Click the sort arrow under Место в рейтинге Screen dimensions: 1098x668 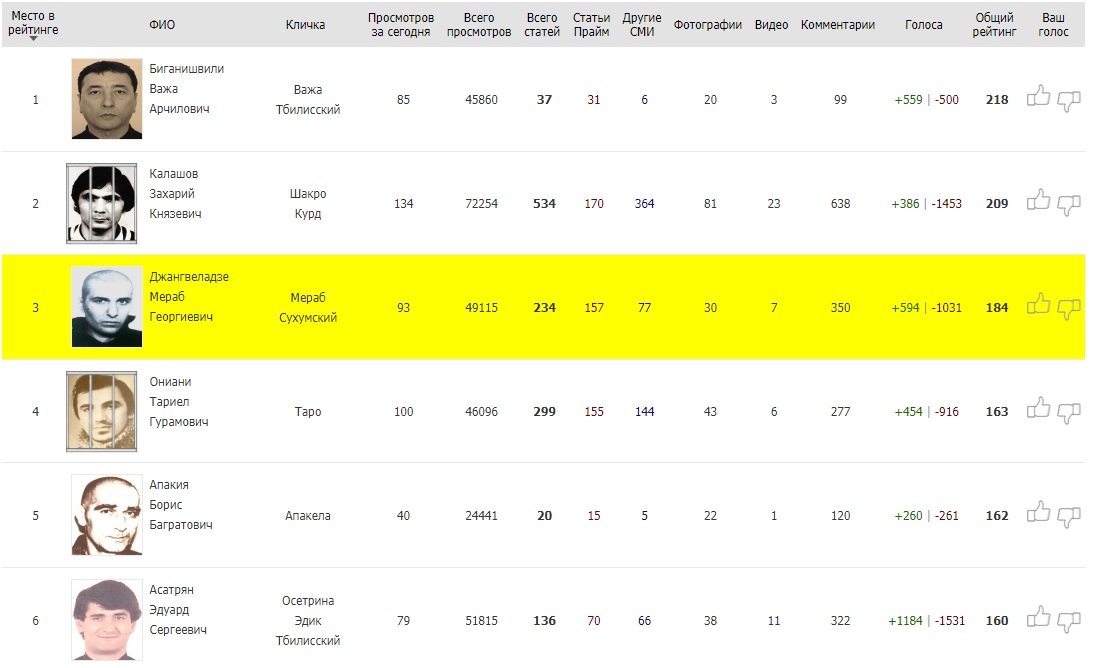tap(33, 38)
